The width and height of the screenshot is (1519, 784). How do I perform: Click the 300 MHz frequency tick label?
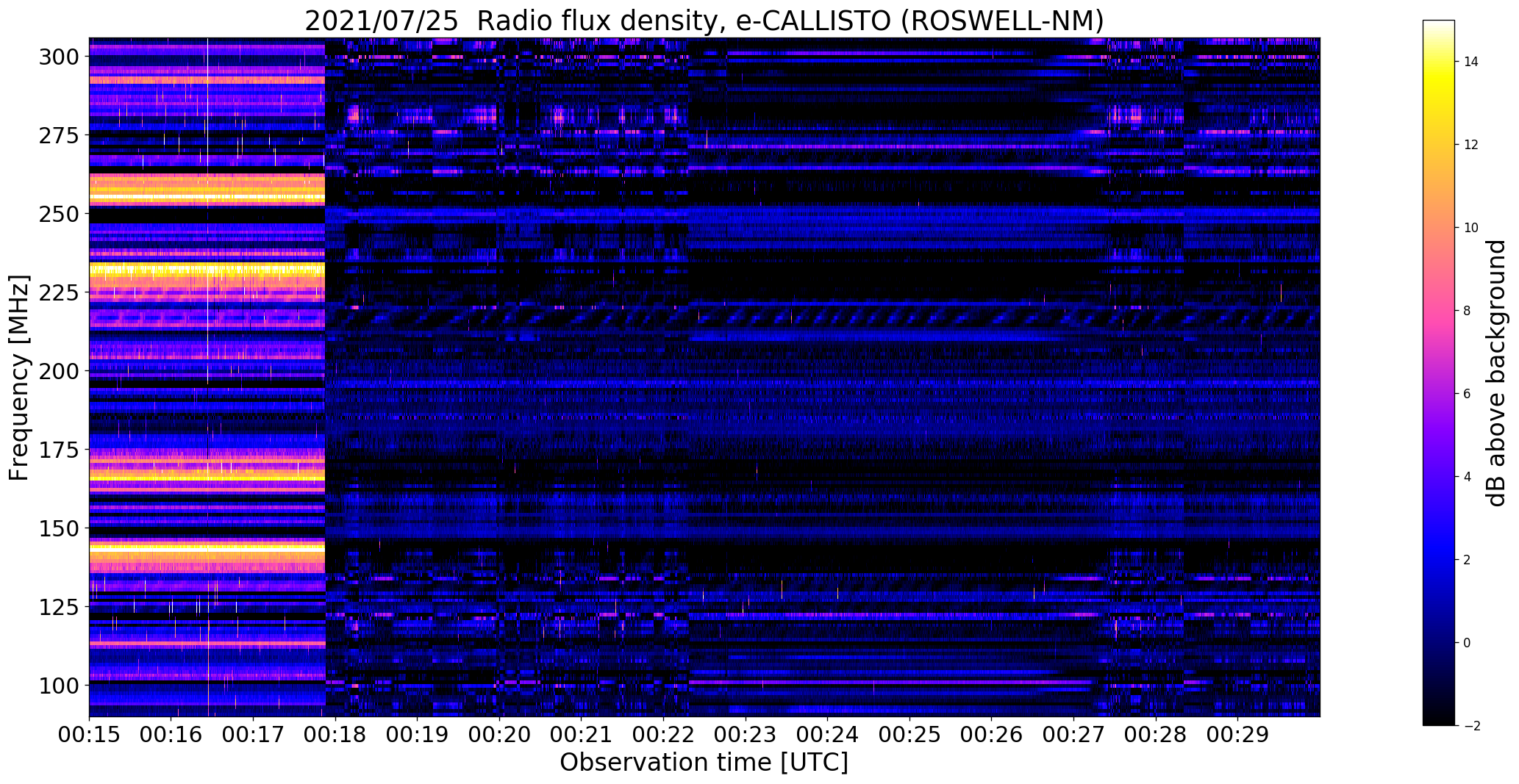point(59,57)
